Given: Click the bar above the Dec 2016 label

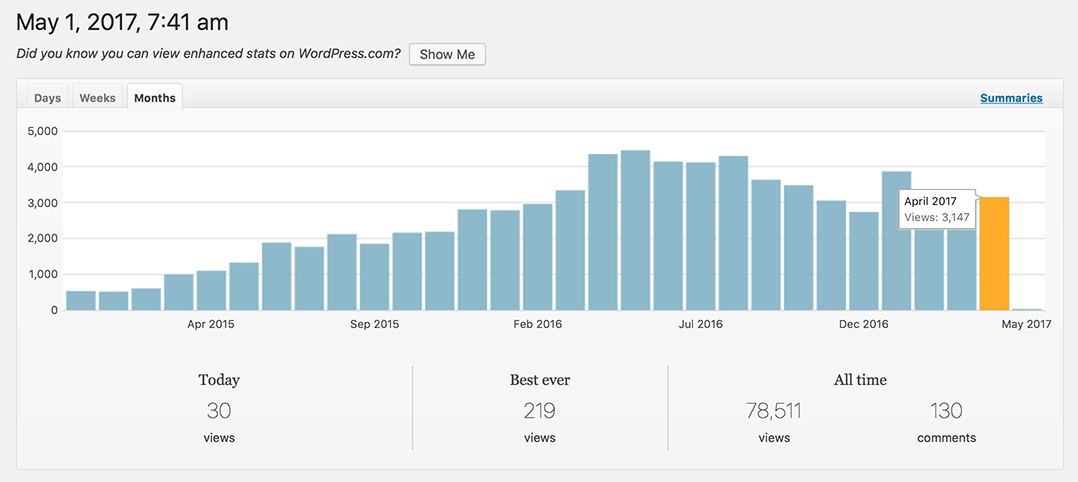Looking at the screenshot, I should tap(864, 261).
